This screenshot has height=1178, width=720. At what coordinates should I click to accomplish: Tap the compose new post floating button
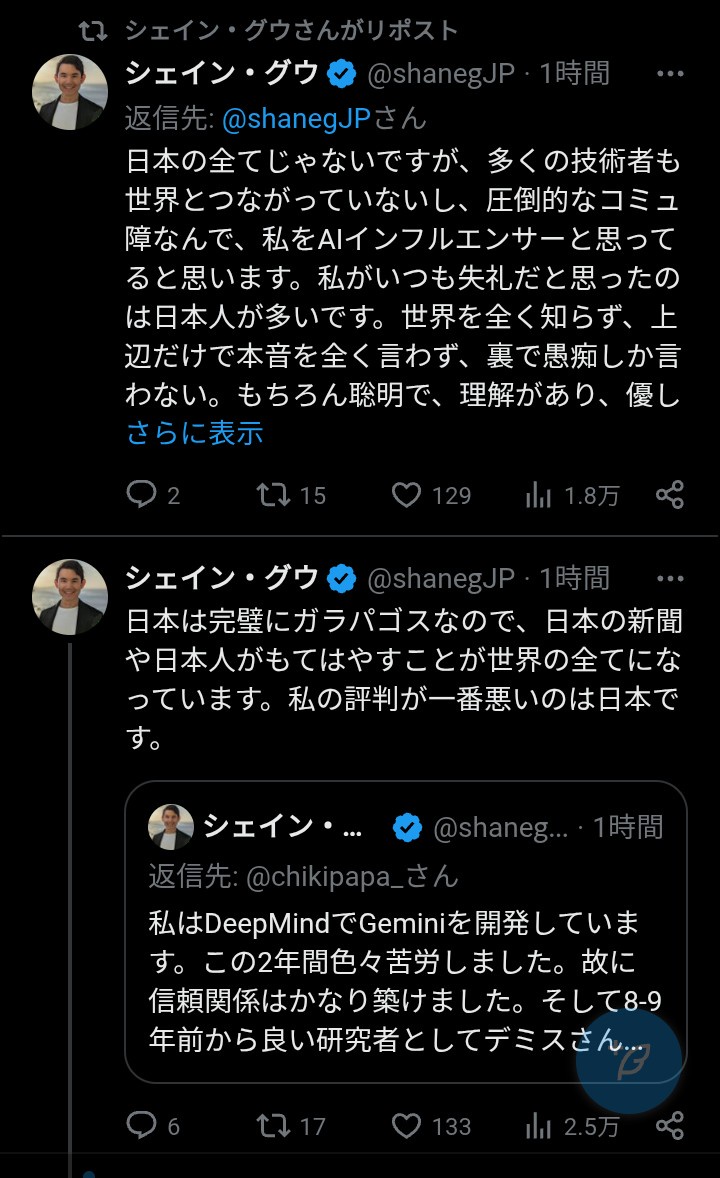[x=629, y=1060]
